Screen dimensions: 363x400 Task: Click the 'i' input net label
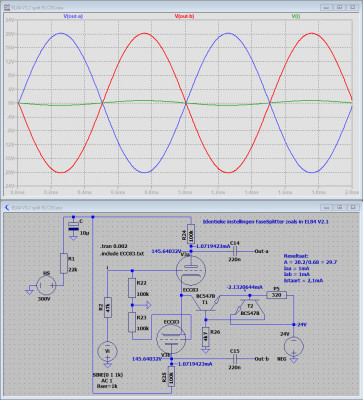[107, 267]
